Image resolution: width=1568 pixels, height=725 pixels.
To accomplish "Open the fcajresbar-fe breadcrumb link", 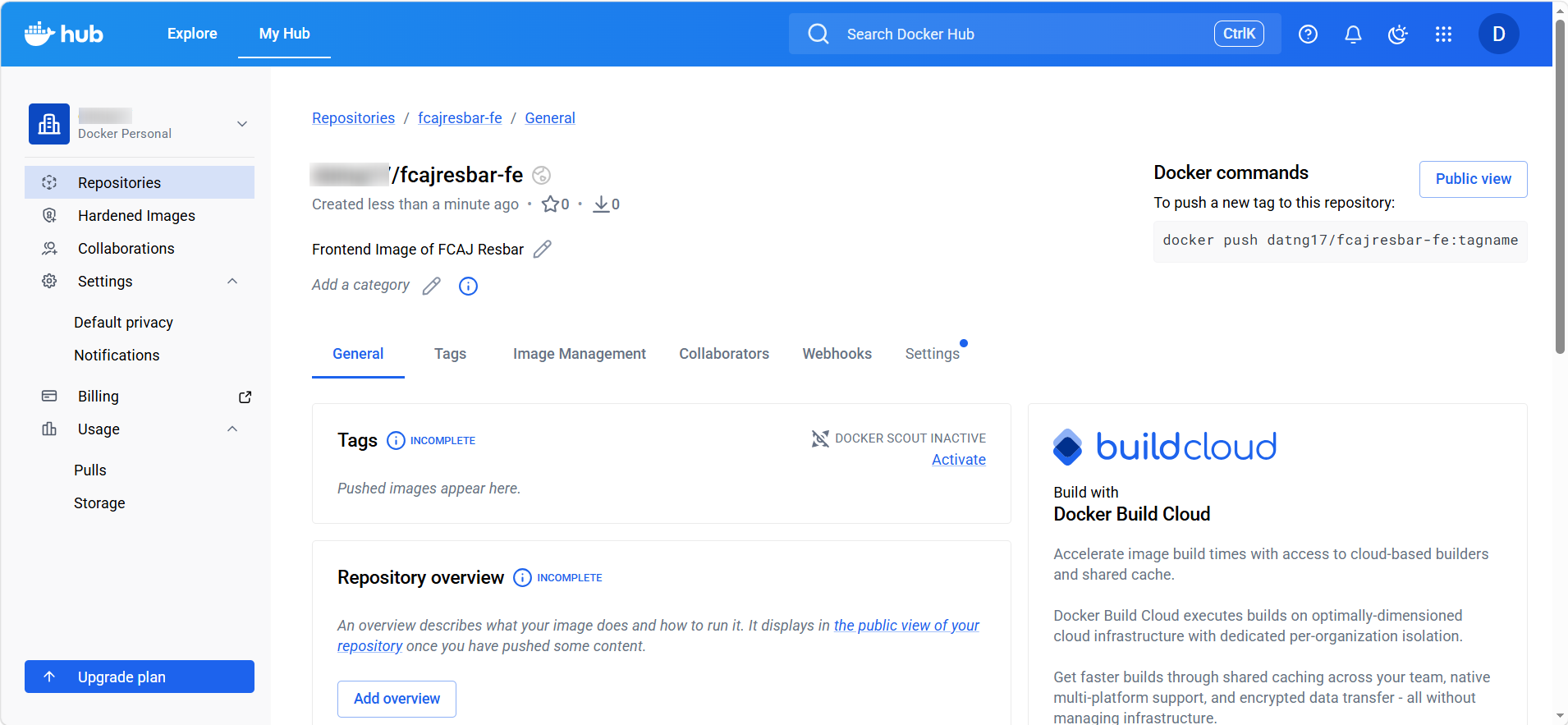I will [x=460, y=118].
